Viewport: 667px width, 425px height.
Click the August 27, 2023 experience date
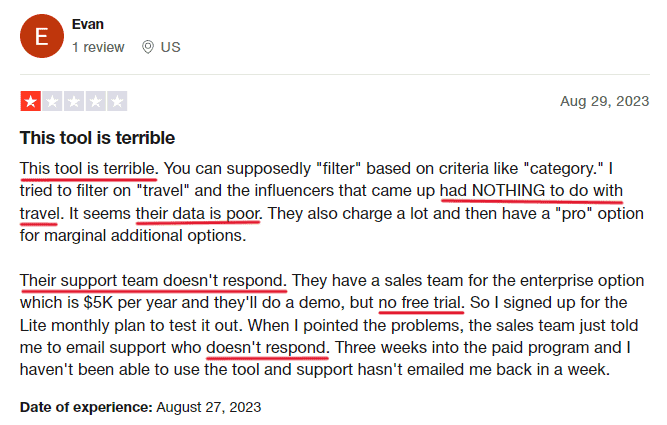[209, 407]
